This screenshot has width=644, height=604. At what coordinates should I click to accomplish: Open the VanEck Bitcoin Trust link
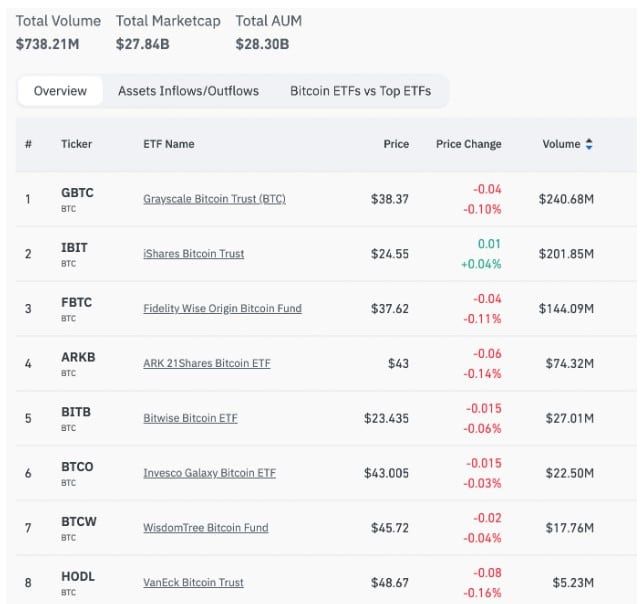(193, 583)
